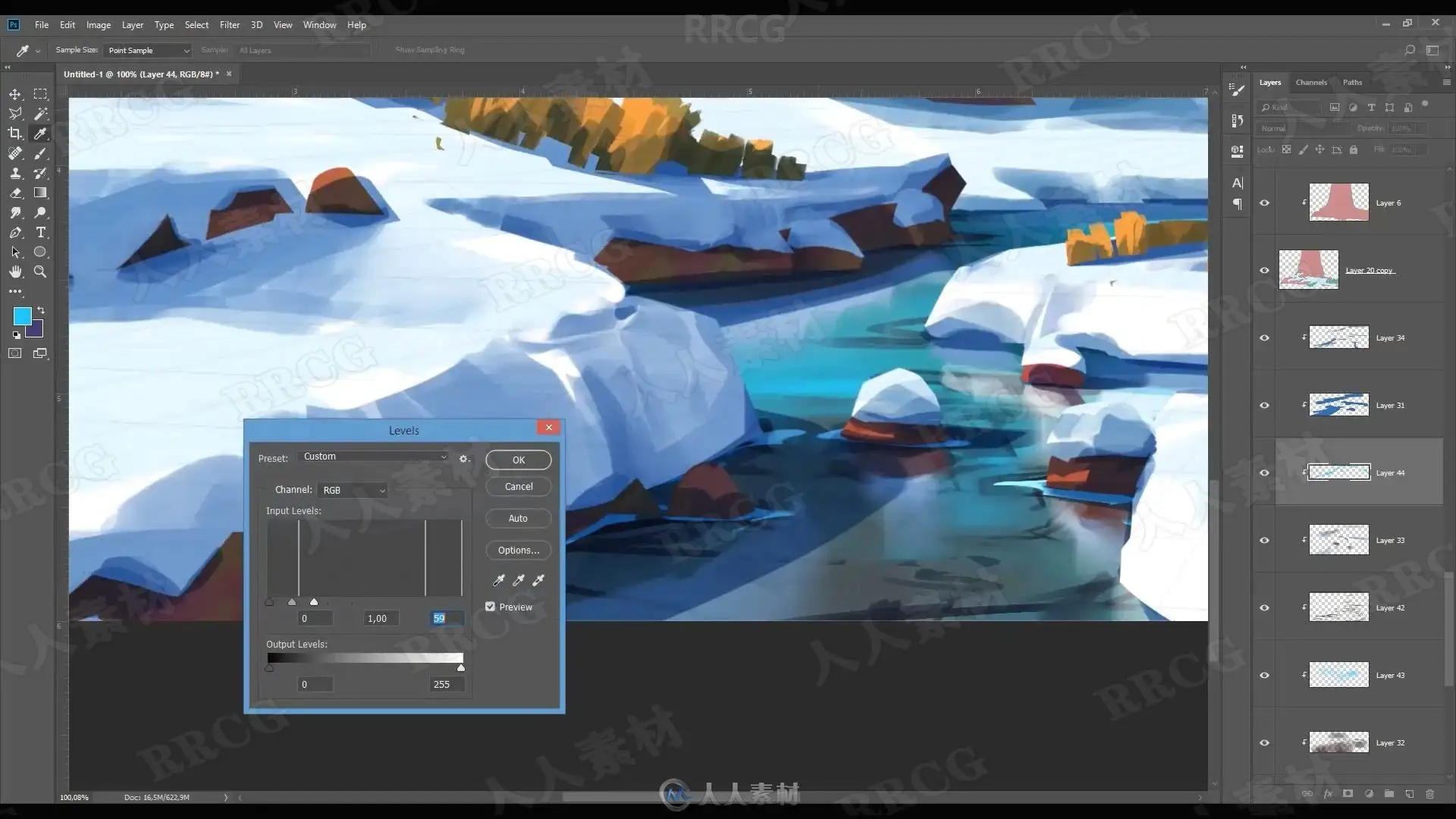The image size is (1456, 819).
Task: Select the Eraser tool
Action: [14, 193]
